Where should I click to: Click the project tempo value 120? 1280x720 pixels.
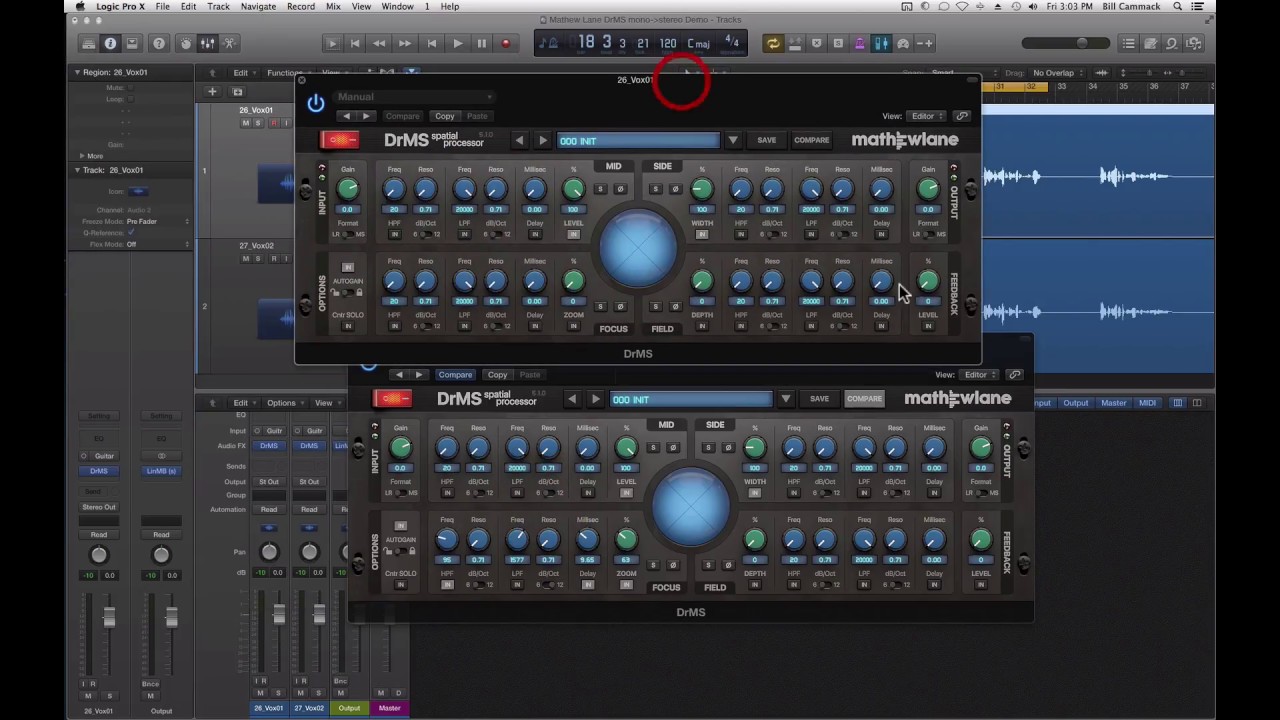coord(668,44)
